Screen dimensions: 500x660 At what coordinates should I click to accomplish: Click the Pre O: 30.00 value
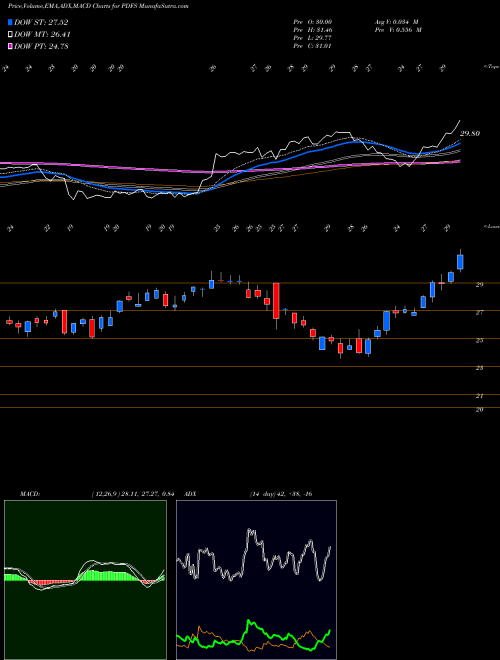click(x=312, y=21)
